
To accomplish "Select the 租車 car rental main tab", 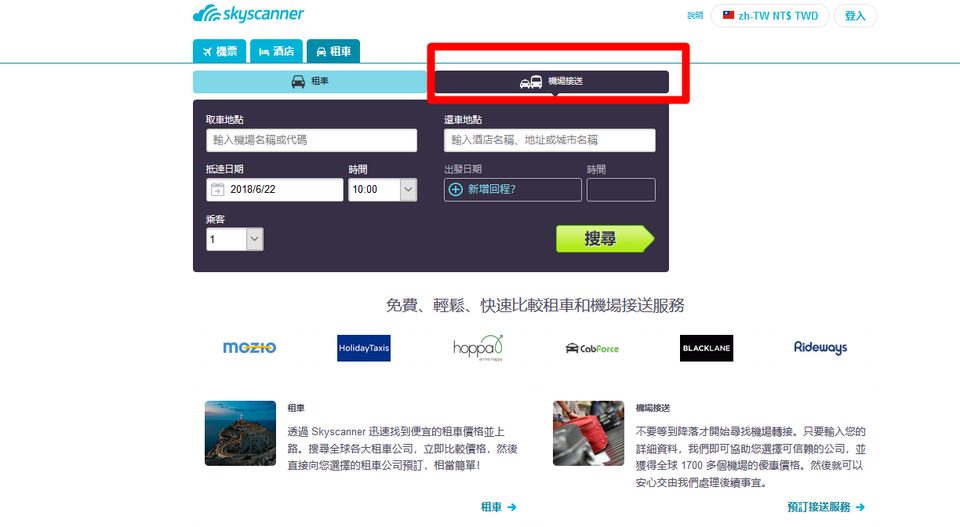I will tap(334, 51).
